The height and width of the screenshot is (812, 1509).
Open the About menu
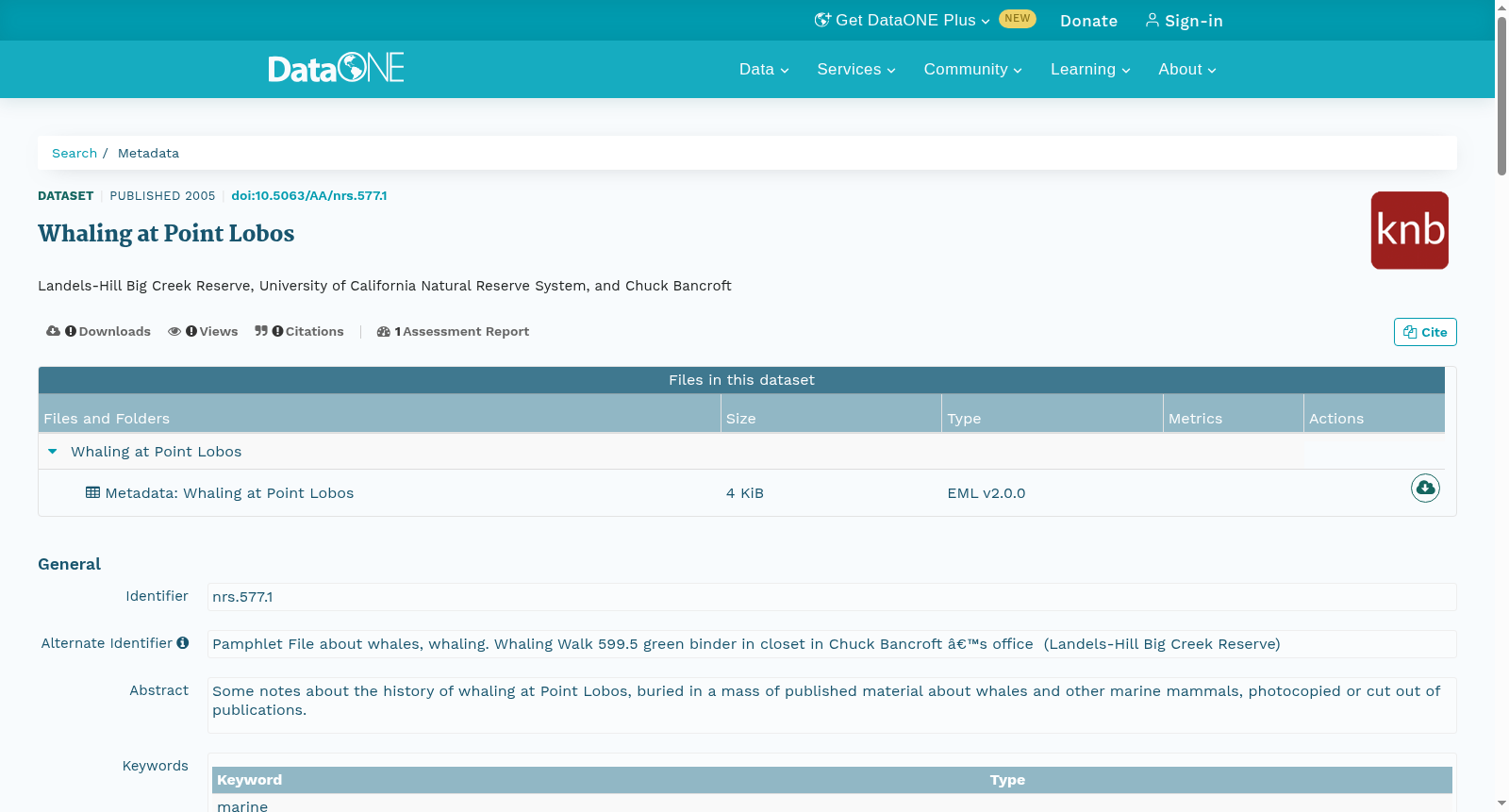pos(1187,69)
